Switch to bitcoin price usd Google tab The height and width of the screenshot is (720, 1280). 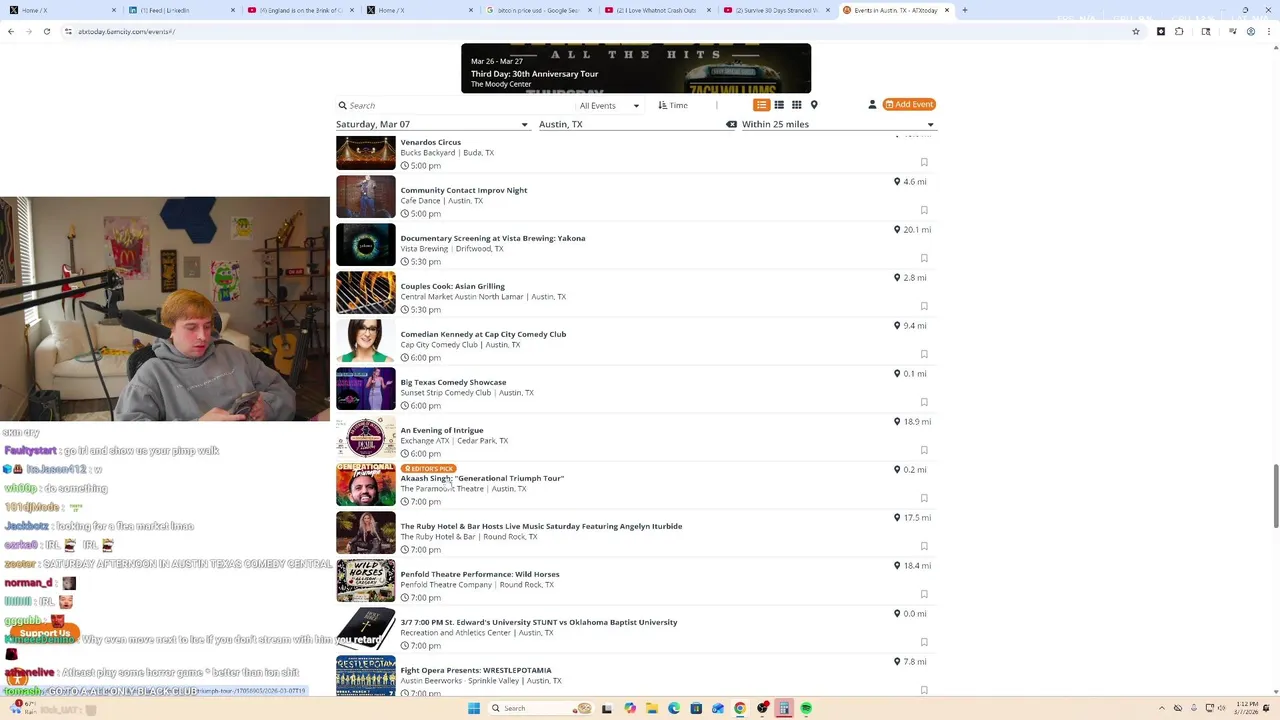point(538,10)
